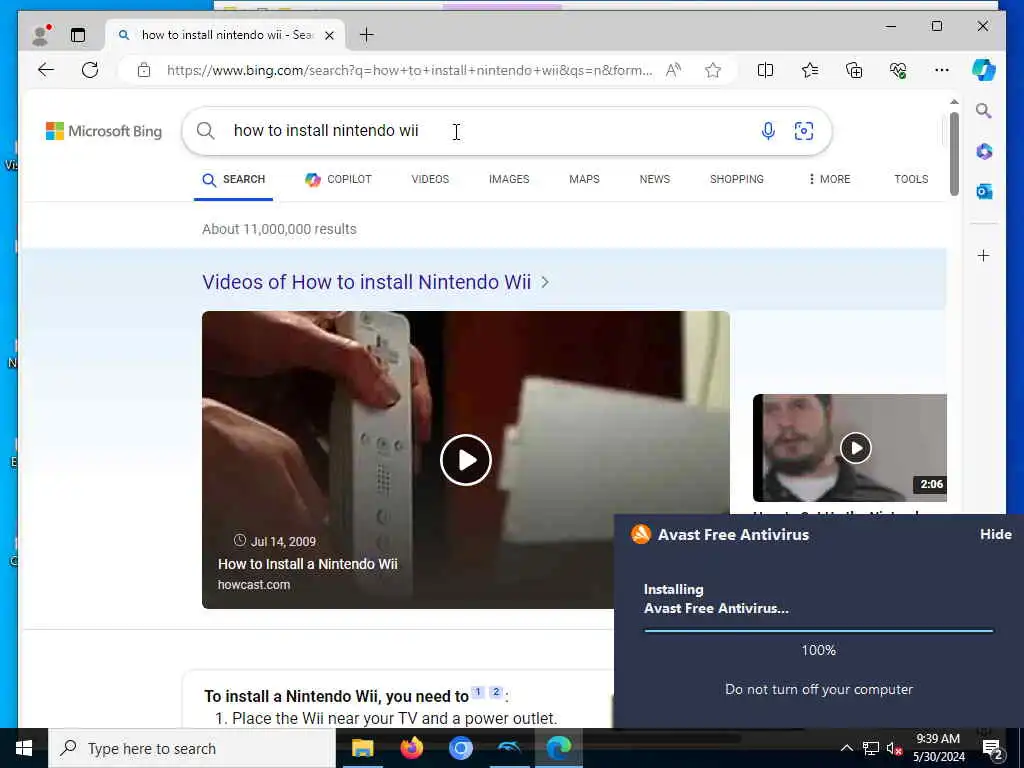Open the howcast.com source link
Viewport: 1024px width, 768px height.
point(253,585)
